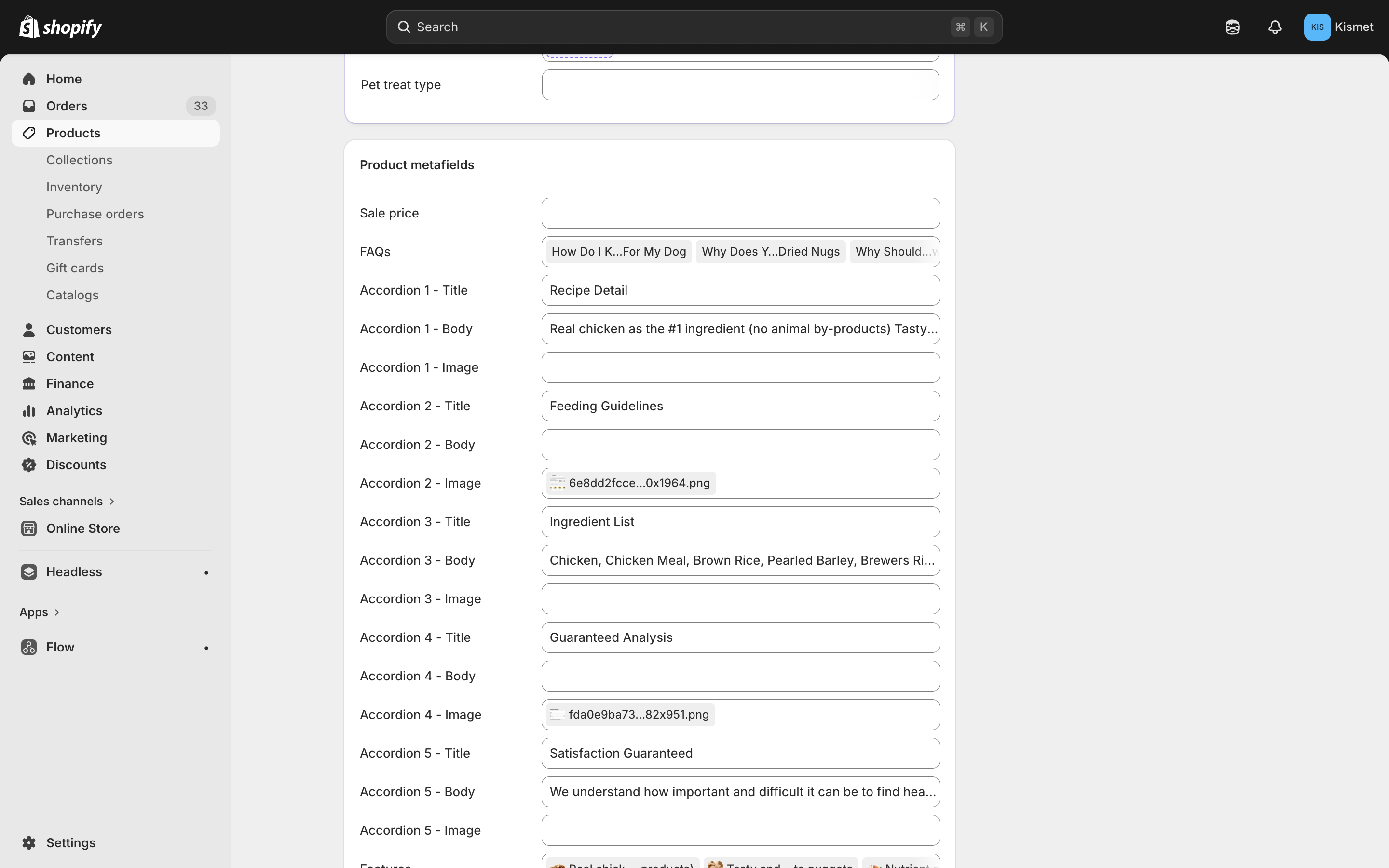Open Content via its screen icon
Image resolution: width=1389 pixels, height=868 pixels.
click(29, 356)
